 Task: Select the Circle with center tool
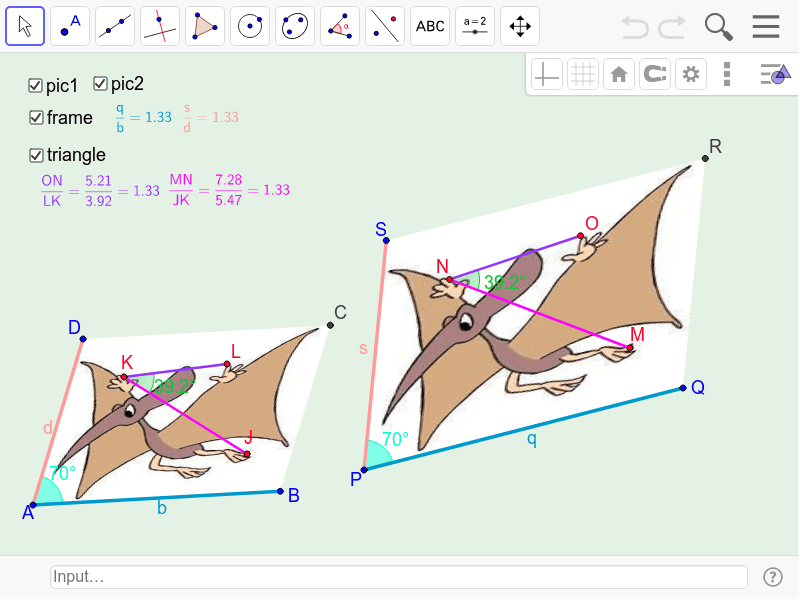tap(249, 26)
